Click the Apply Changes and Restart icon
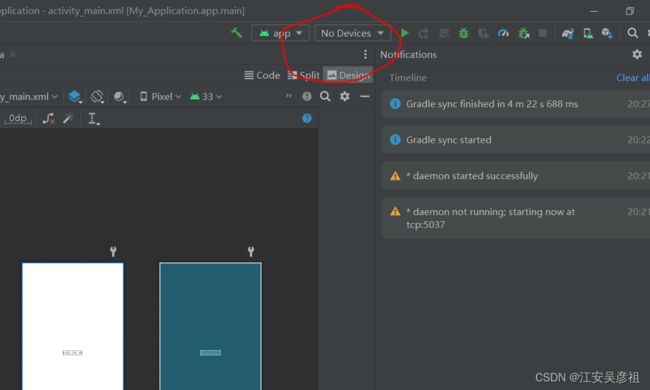This screenshot has width=650, height=390. tap(423, 33)
